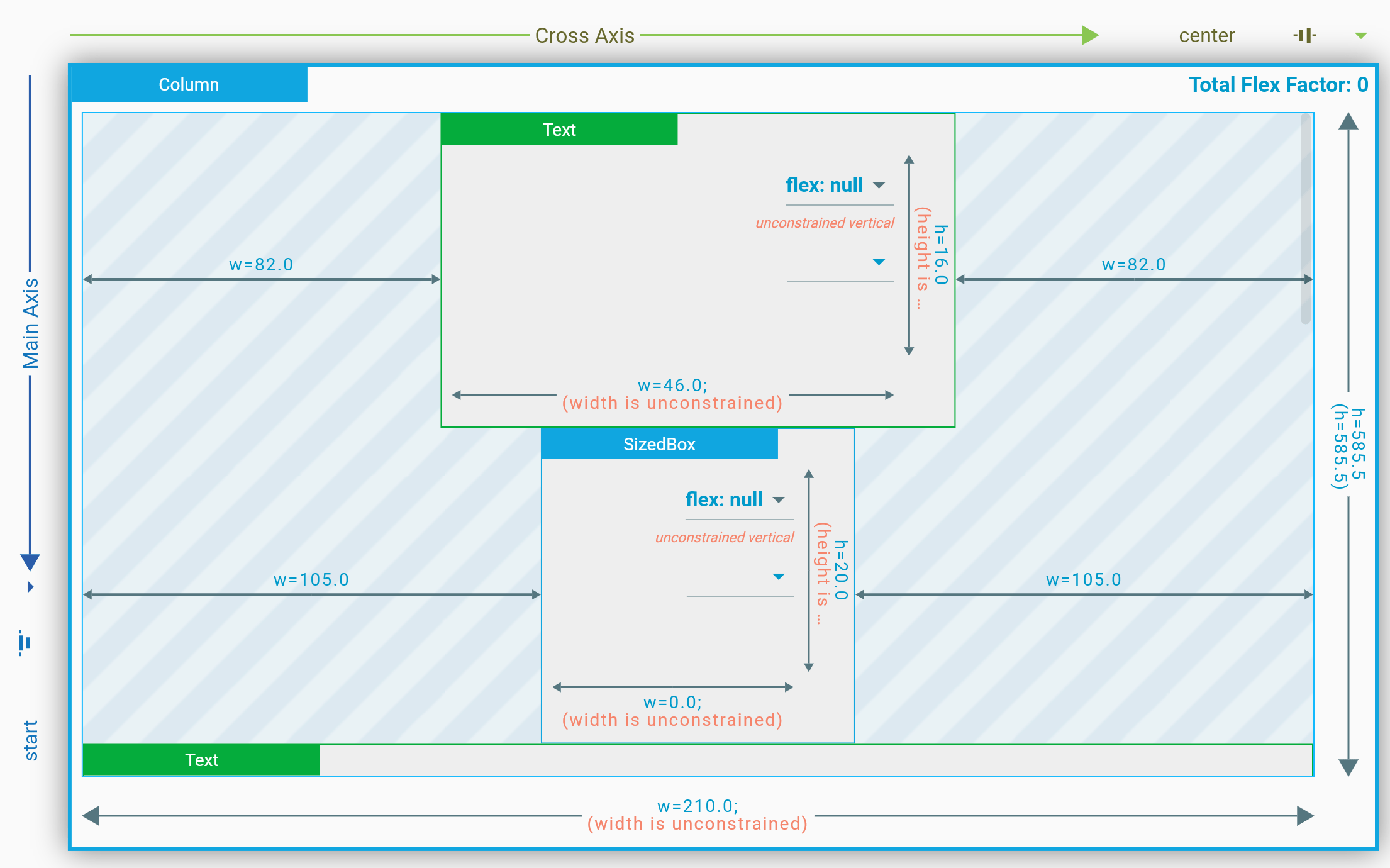Select the top Text widget header

click(559, 130)
